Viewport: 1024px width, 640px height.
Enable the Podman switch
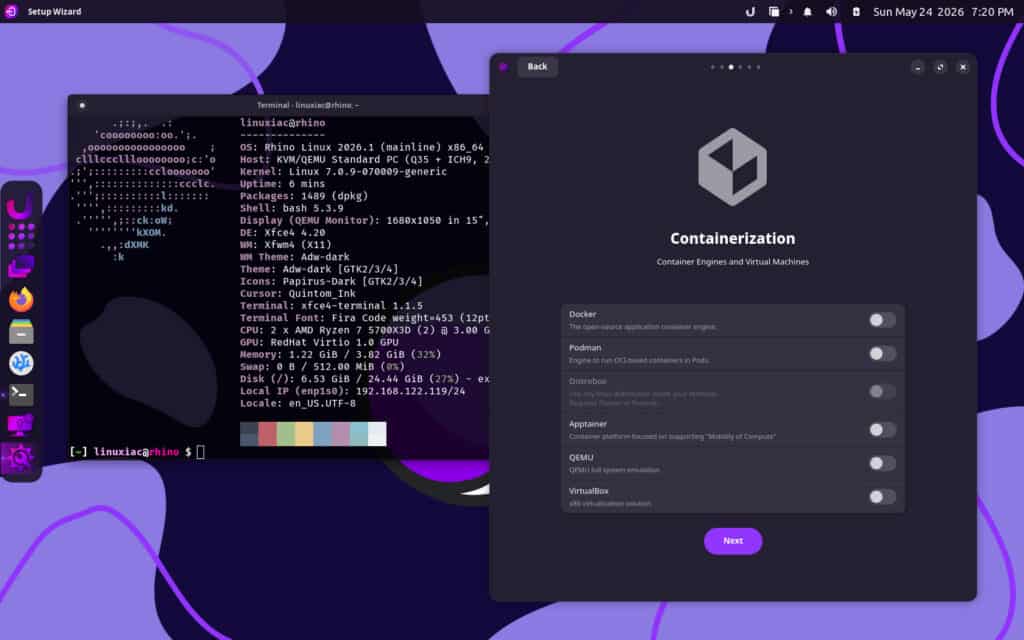click(882, 354)
